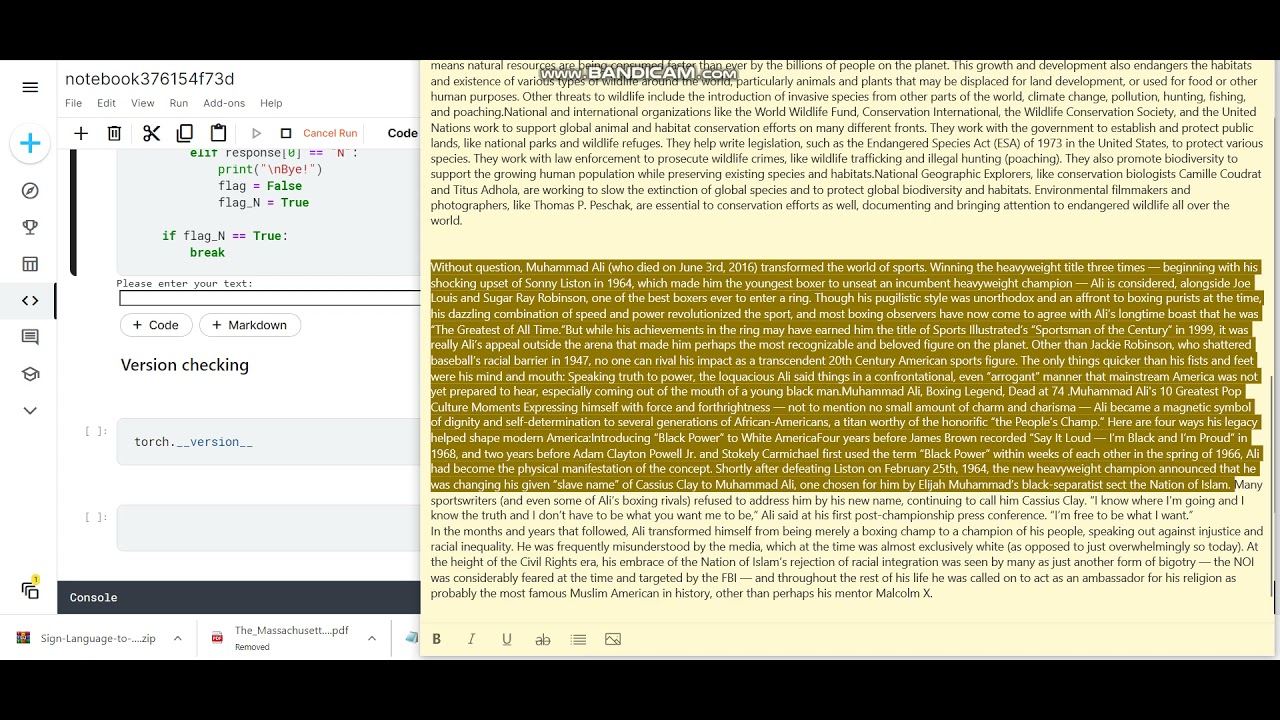
Task: Expand Sign-Language zip download options chevron
Action: point(177,638)
